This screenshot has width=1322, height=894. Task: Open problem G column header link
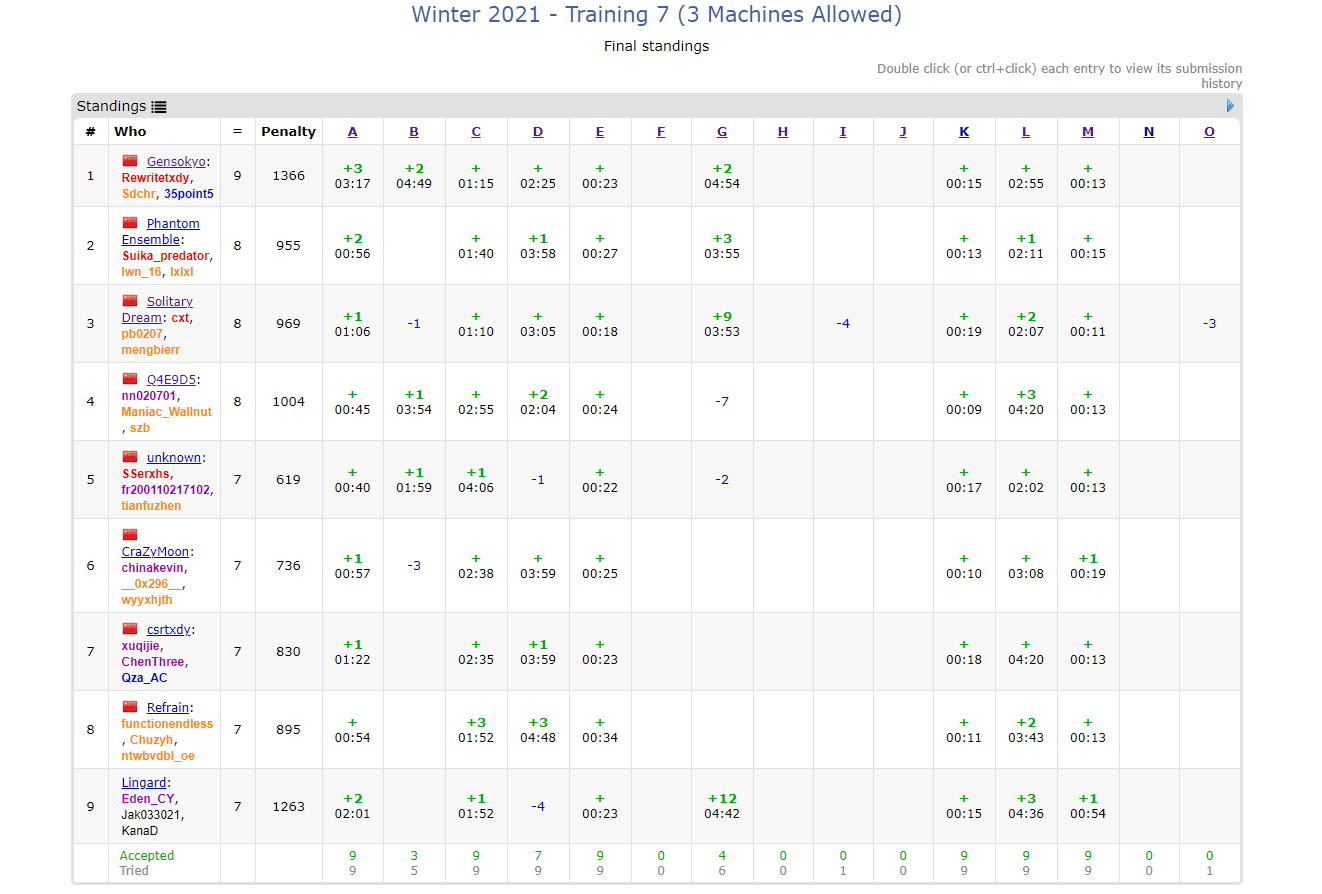click(722, 132)
